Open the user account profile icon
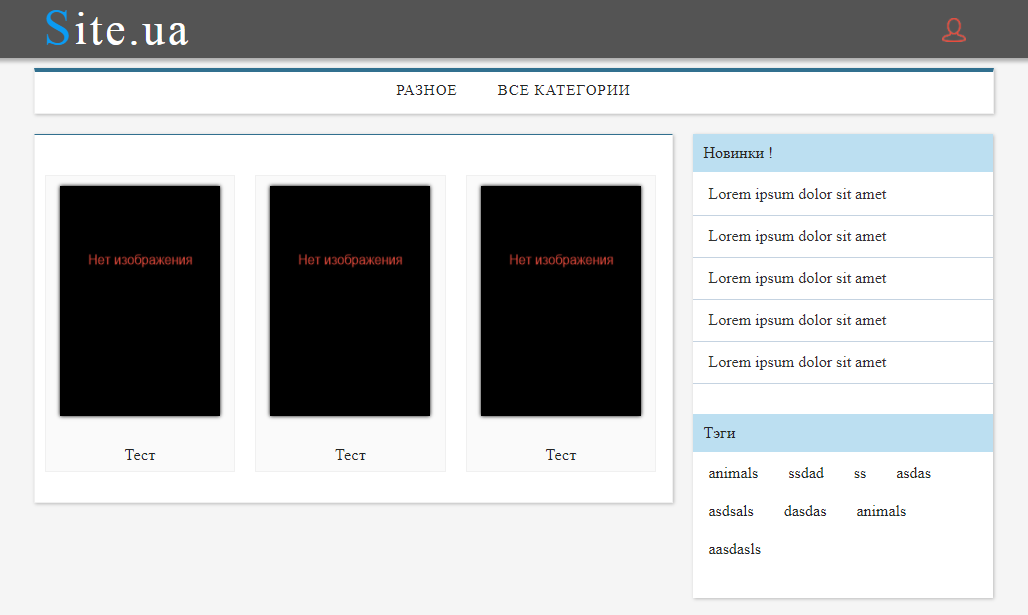The width and height of the screenshot is (1028, 615). click(x=953, y=30)
